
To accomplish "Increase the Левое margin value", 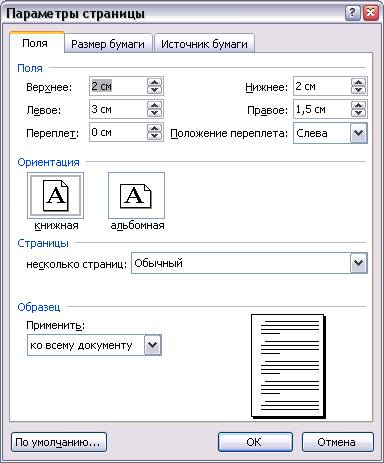I will (x=154, y=105).
